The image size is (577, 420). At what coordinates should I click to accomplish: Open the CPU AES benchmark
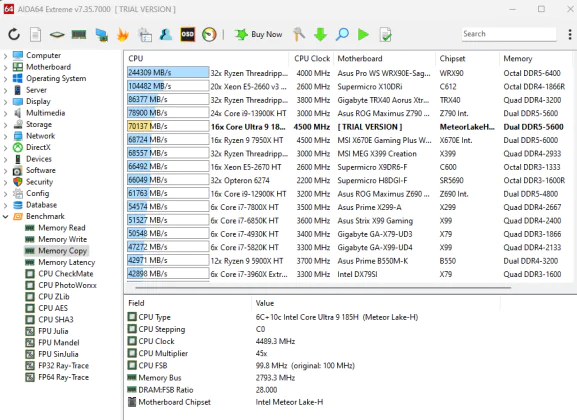click(53, 308)
